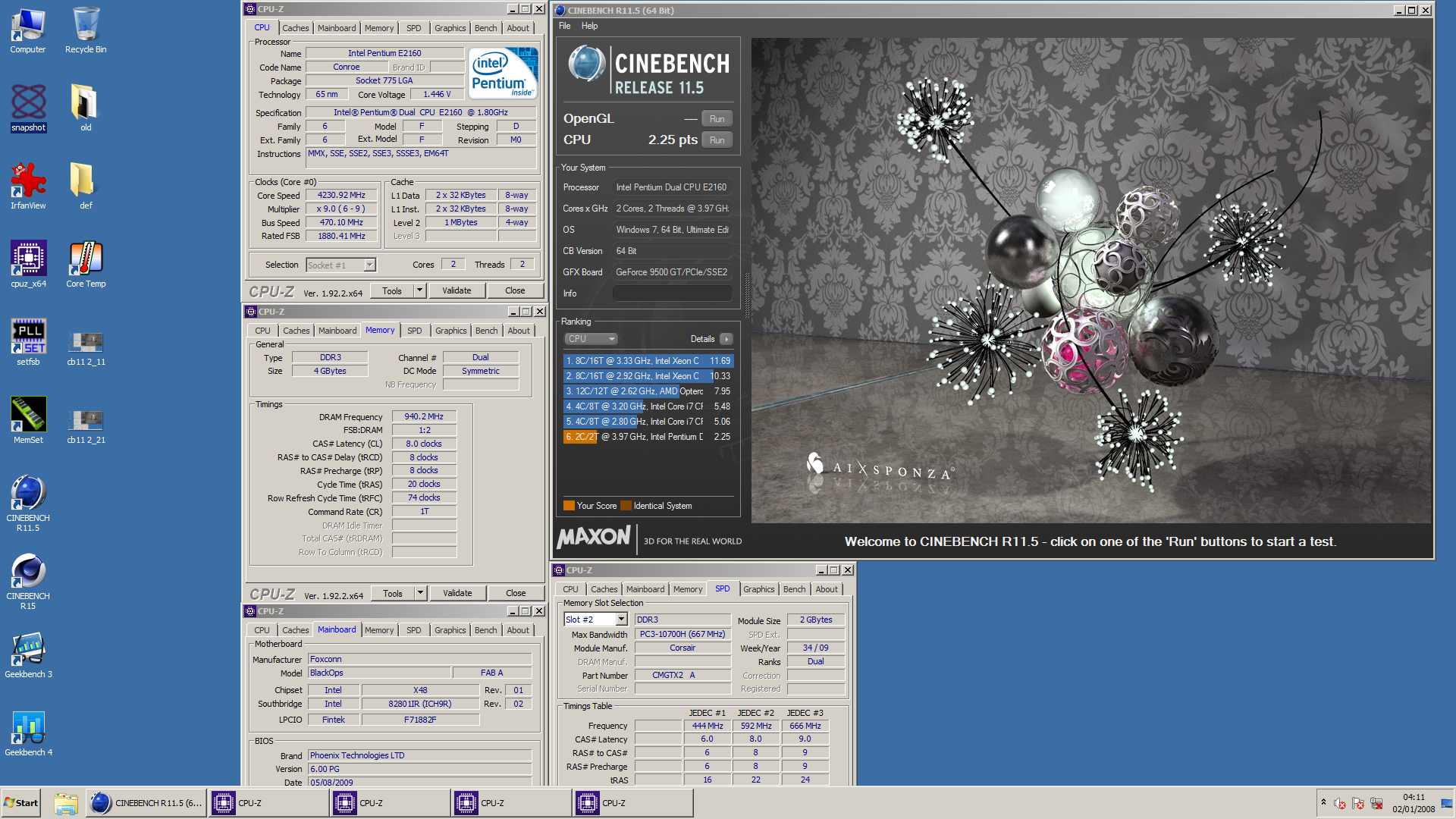Open About tab in top CPU-Z window

tap(518, 28)
